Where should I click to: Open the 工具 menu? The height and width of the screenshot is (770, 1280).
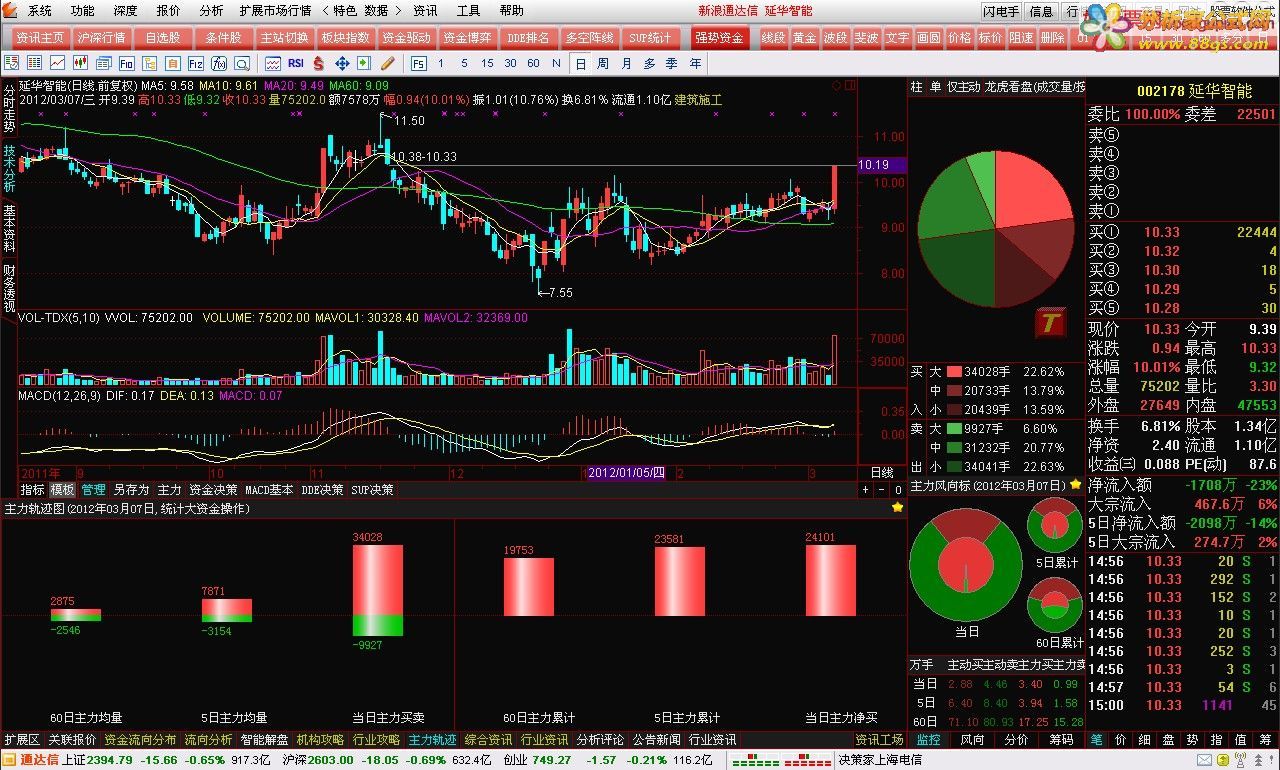tap(468, 11)
